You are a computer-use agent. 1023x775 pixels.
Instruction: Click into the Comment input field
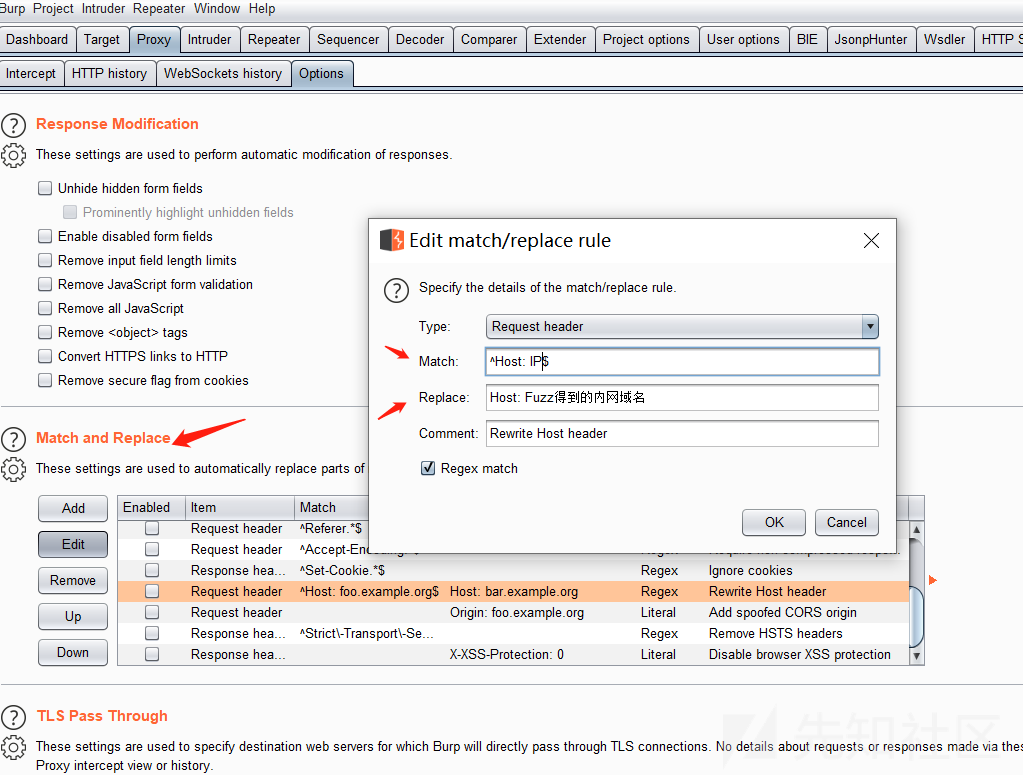point(682,433)
